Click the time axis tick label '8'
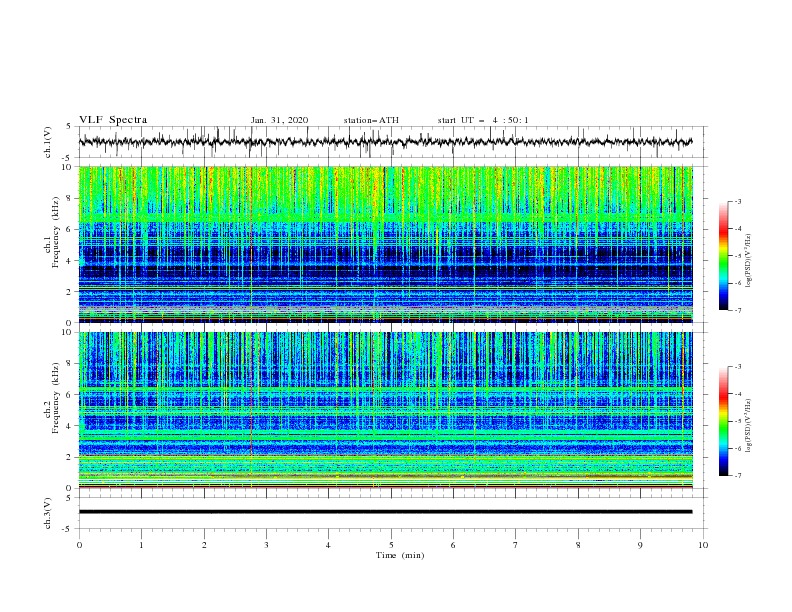Screen dimensions: 792x612 point(578,545)
